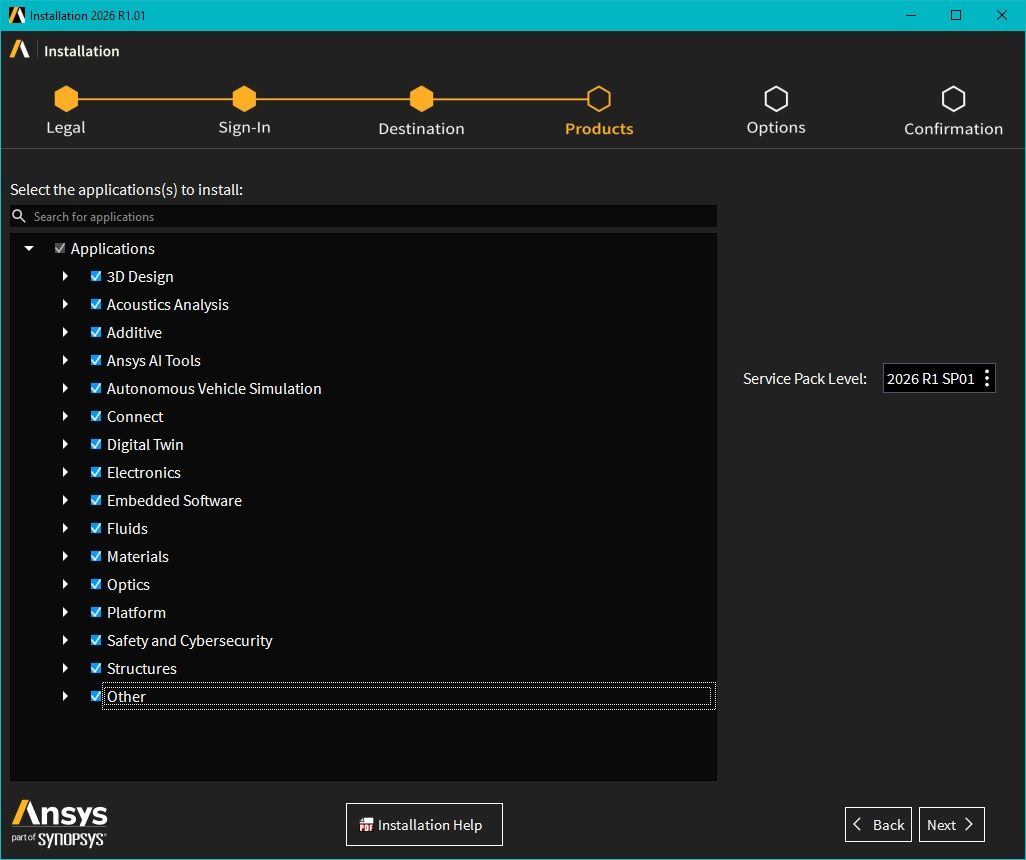Open the Service Pack Level dropdown
The height and width of the screenshot is (860, 1026).
coord(939,378)
